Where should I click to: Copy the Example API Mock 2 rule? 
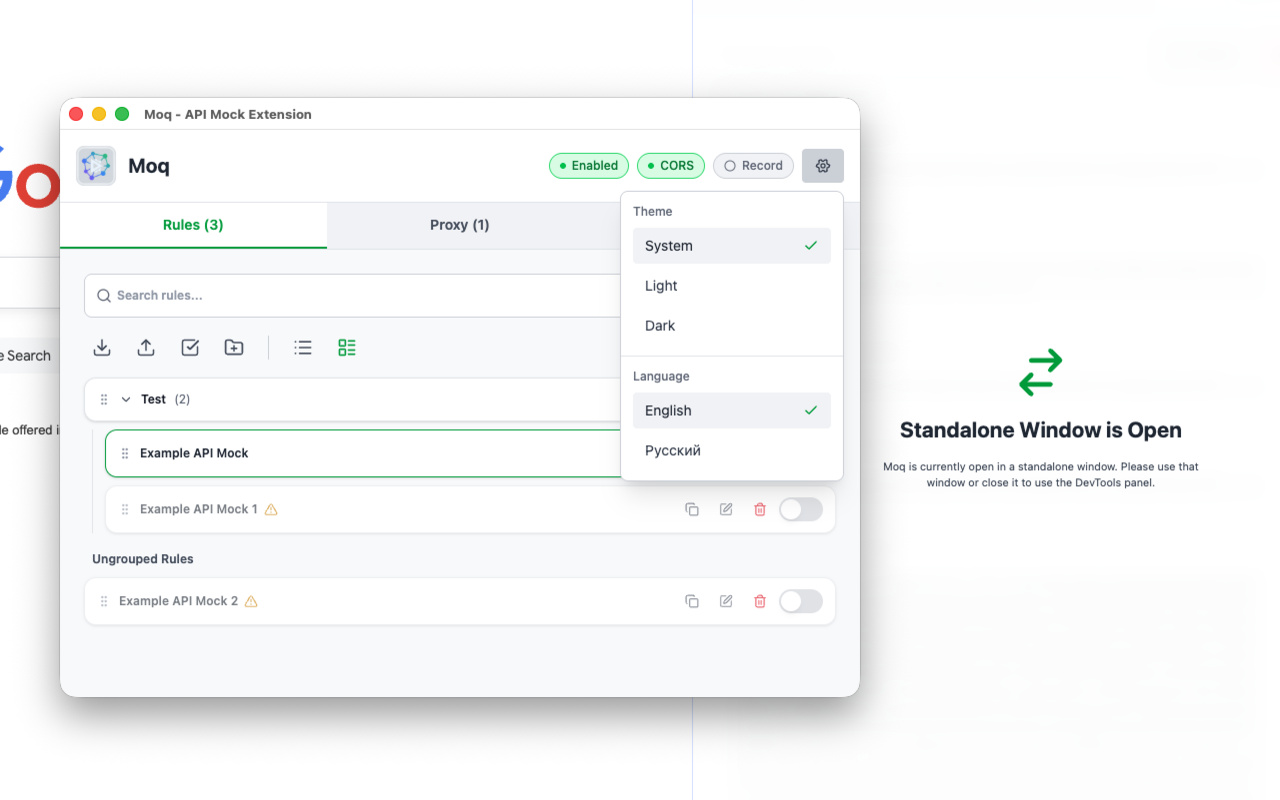692,601
